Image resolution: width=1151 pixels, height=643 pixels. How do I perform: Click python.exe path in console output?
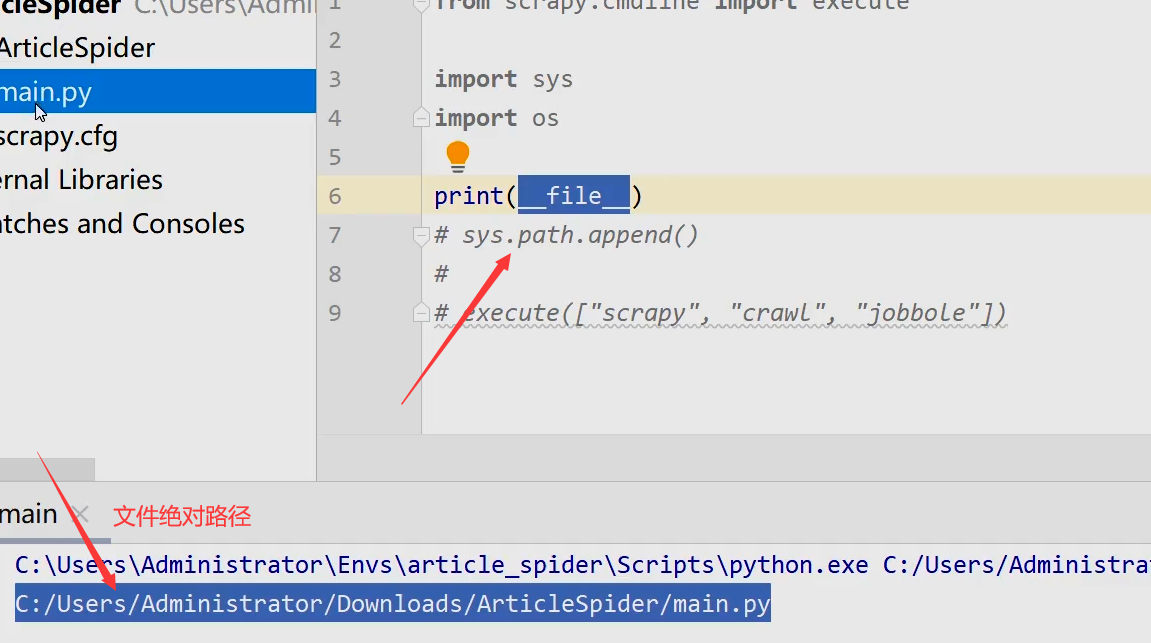point(440,565)
